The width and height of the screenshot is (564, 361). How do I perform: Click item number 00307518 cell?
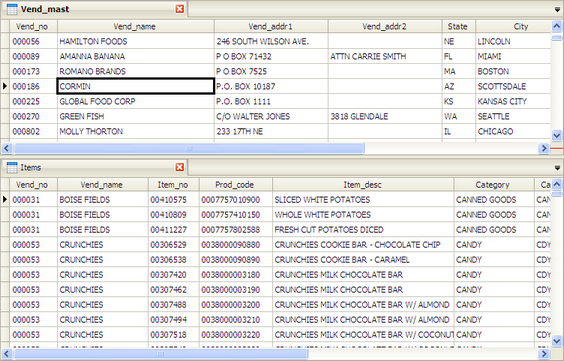[173, 334]
